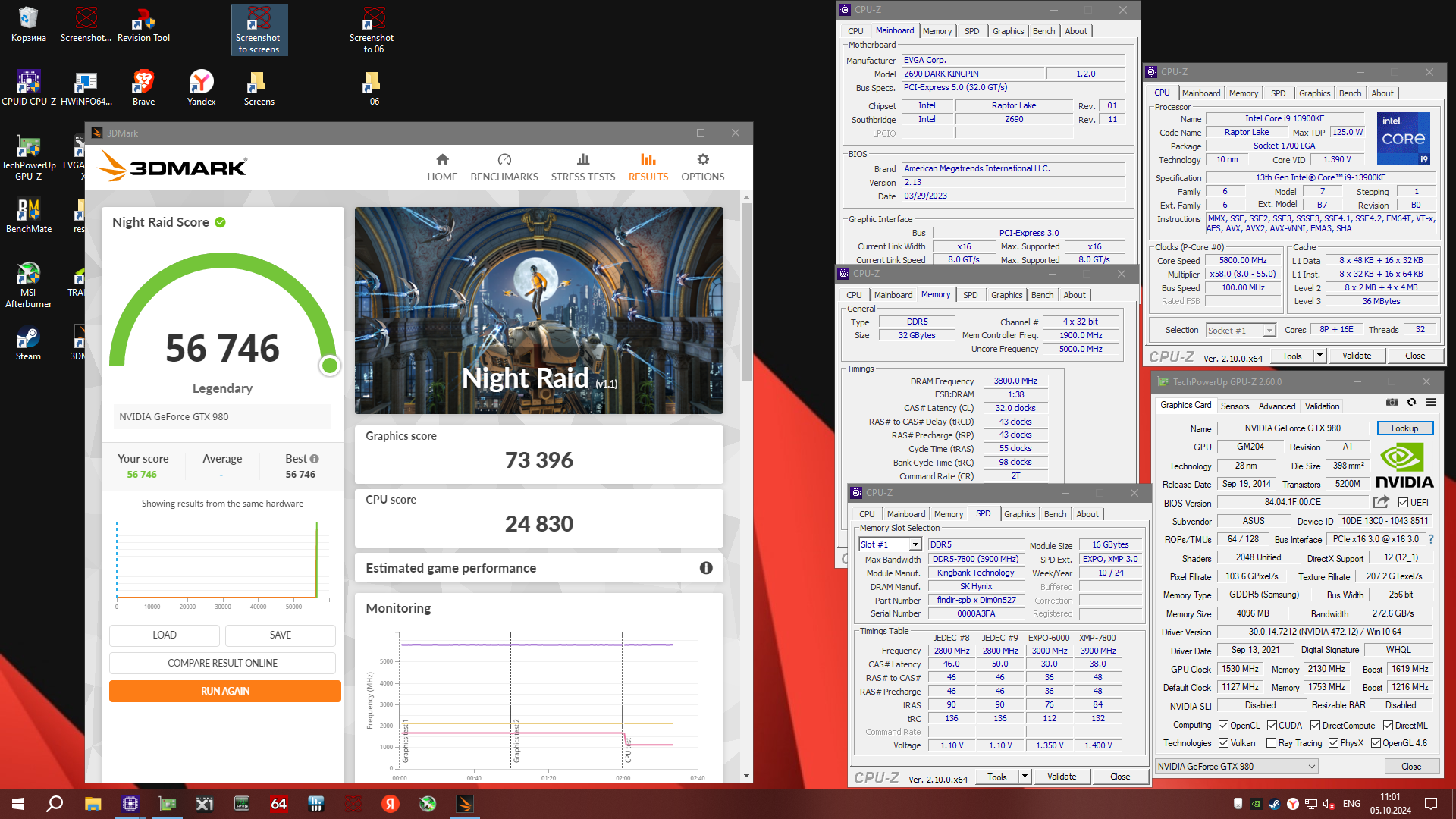Switch to the Advanced tab in GPU-Z
Screen dimensions: 1456x819
tap(1277, 406)
